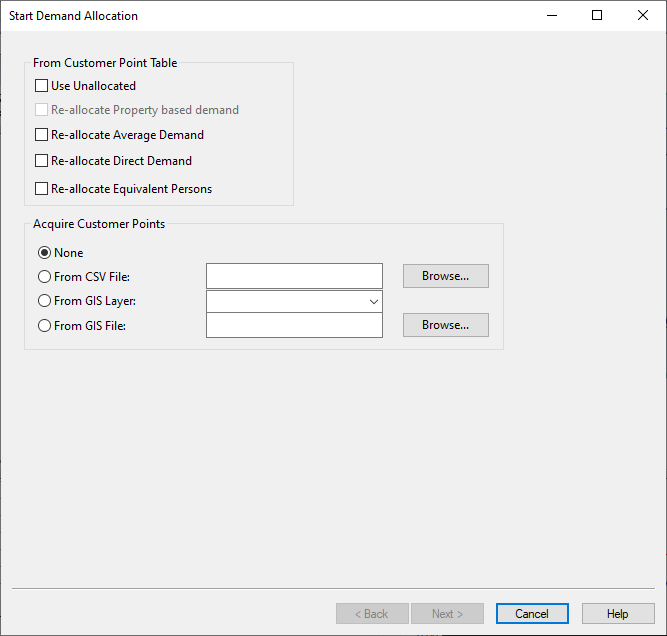The image size is (667, 636).
Task: Click the Back button
Action: tap(372, 614)
